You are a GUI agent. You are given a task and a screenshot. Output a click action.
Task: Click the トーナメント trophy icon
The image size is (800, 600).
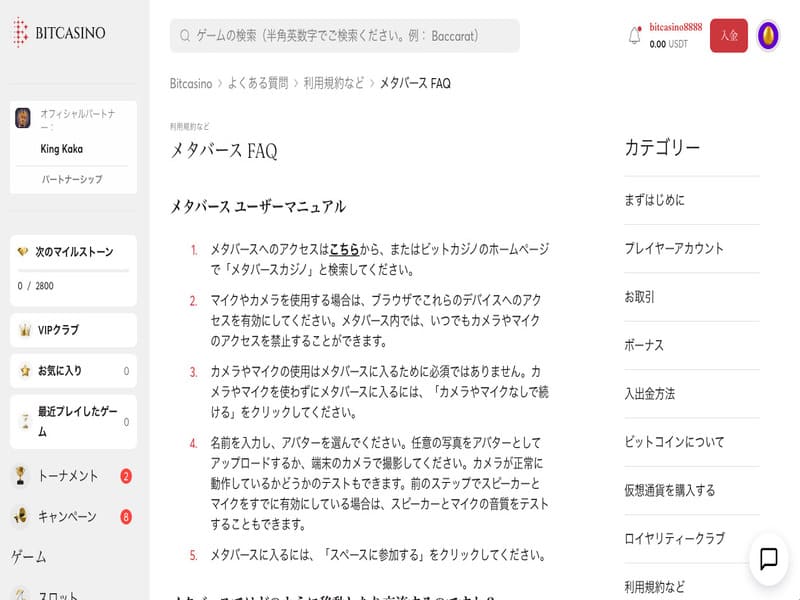pos(20,476)
